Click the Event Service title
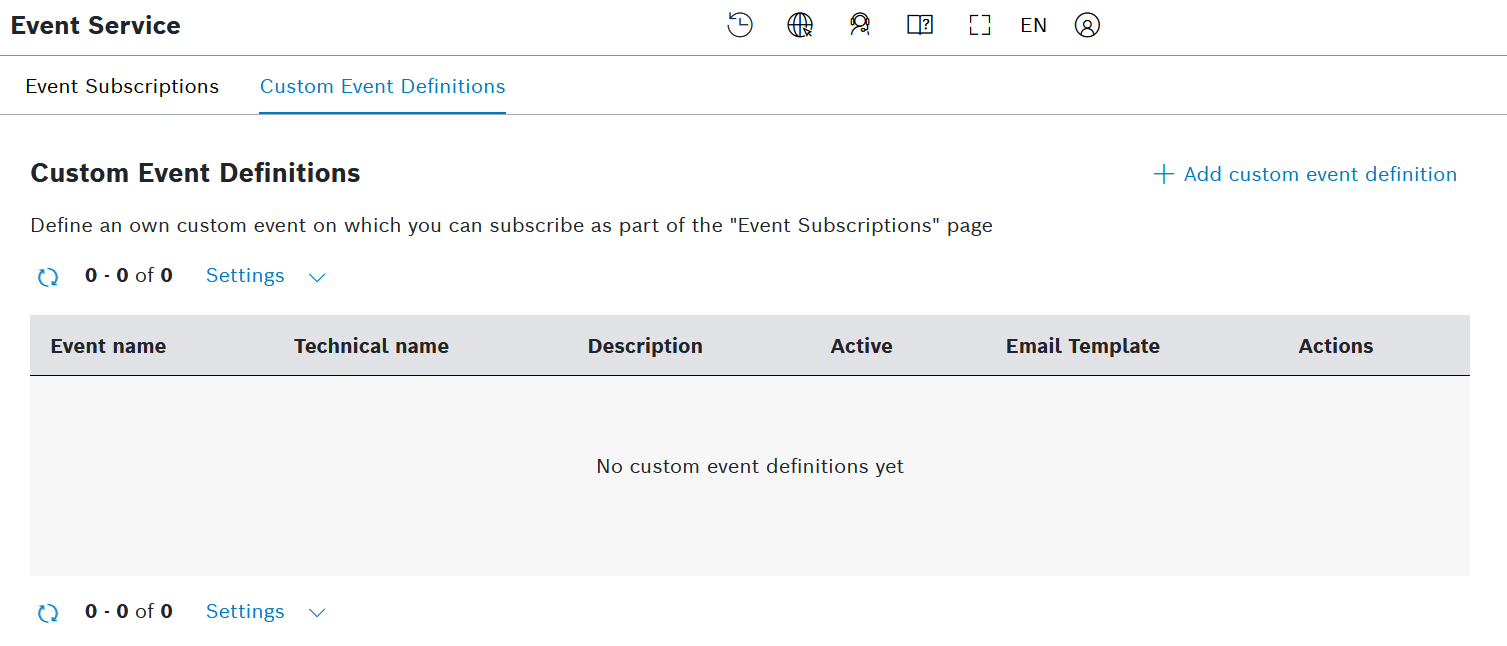Image resolution: width=1507 pixels, height=646 pixels. coord(96,26)
